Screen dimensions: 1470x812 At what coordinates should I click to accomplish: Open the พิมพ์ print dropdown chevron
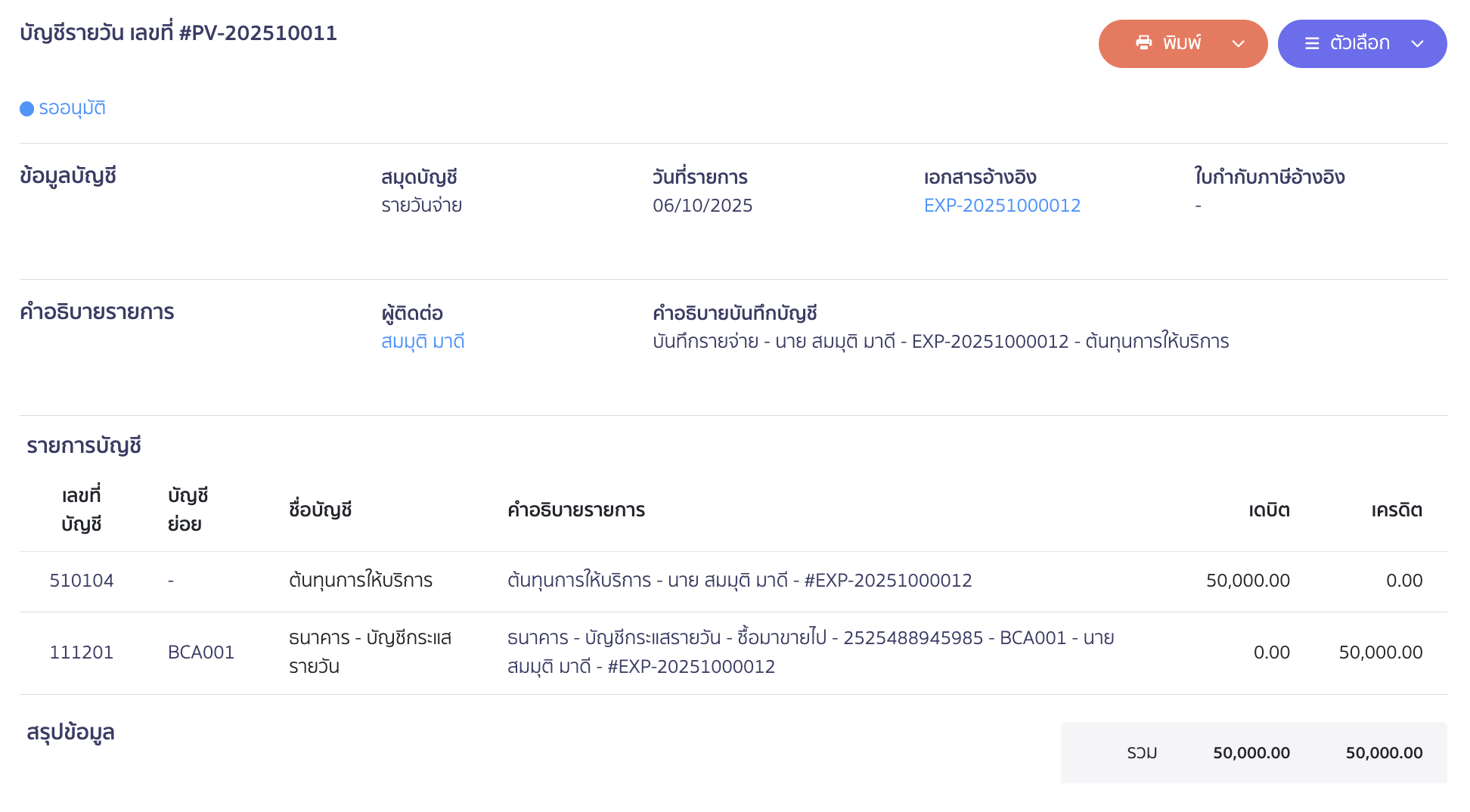click(x=1239, y=44)
